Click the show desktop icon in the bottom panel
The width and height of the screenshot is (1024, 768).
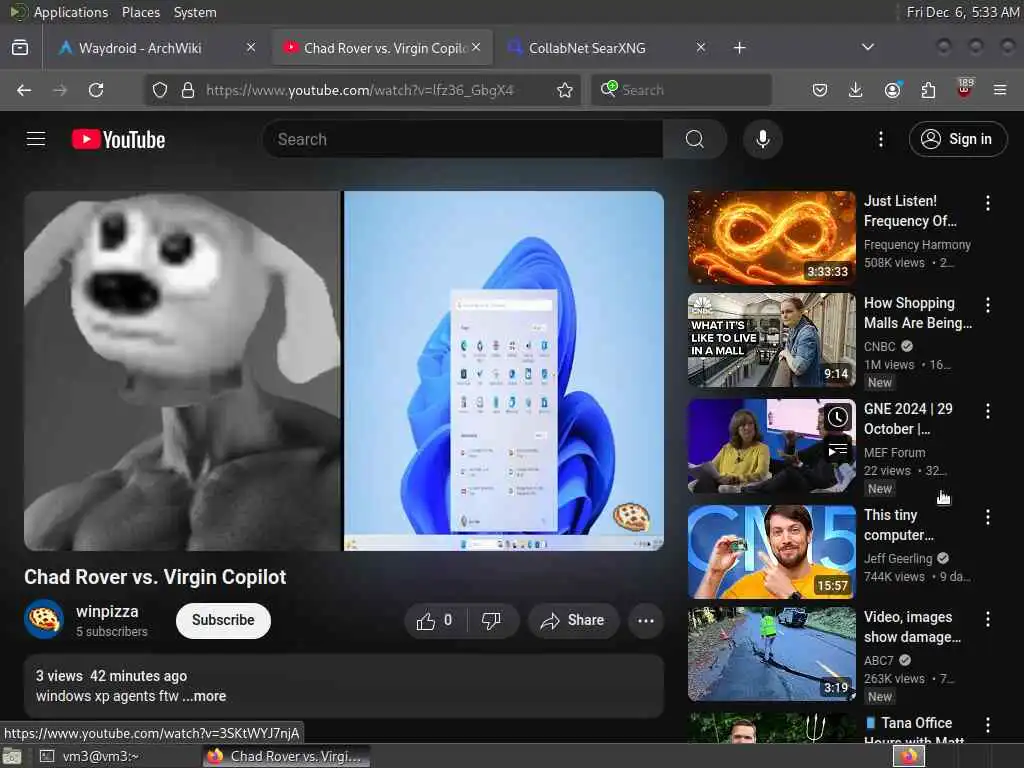coord(12,756)
